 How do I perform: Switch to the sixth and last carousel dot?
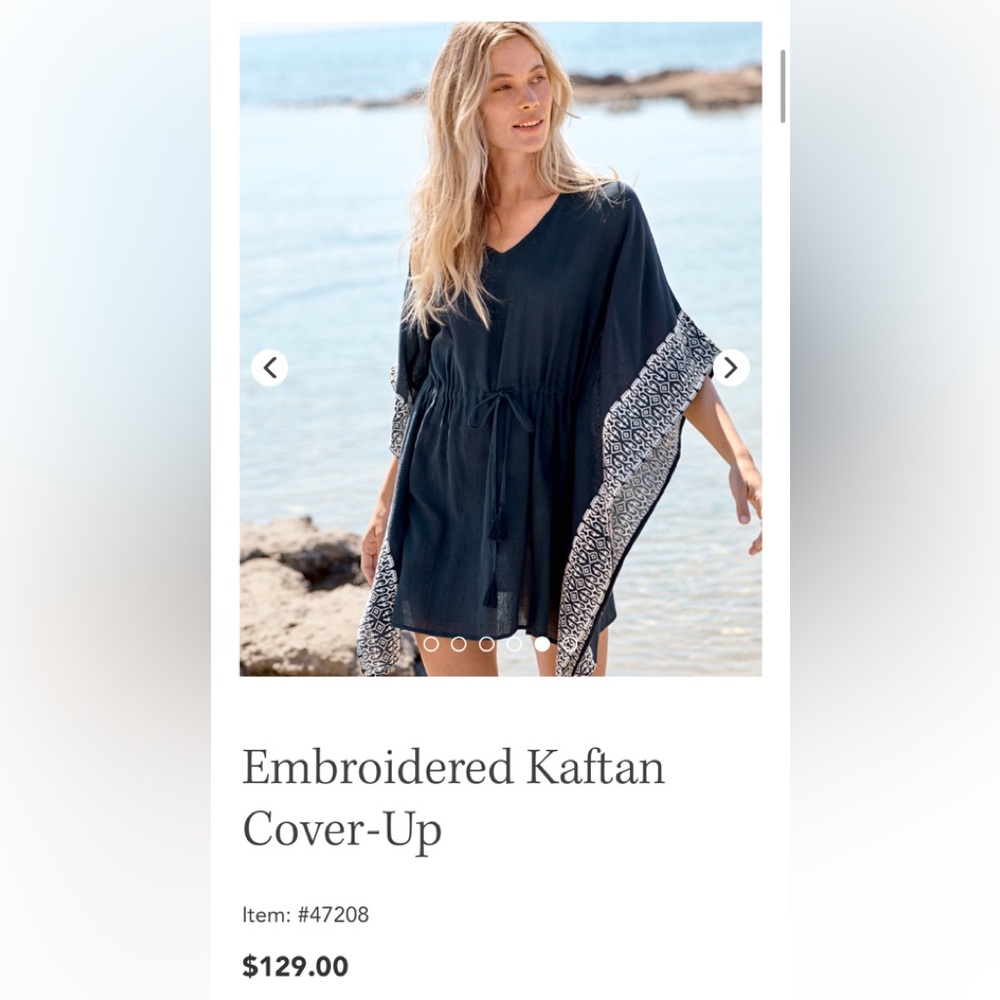pos(570,644)
